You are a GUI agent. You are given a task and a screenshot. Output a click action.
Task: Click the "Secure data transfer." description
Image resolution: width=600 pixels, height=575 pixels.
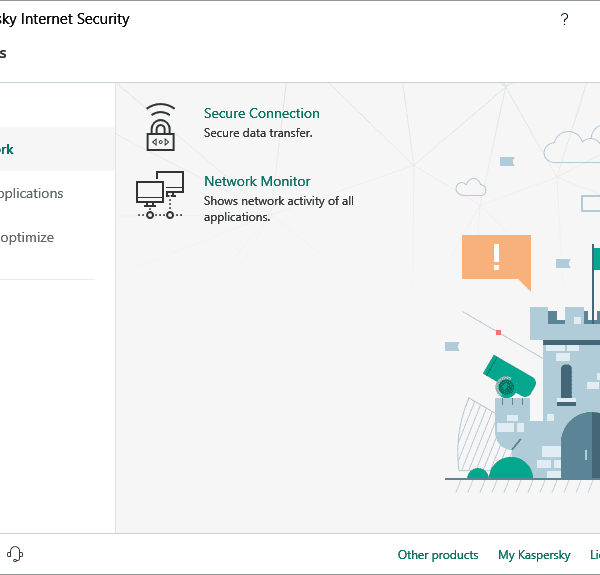[258, 133]
